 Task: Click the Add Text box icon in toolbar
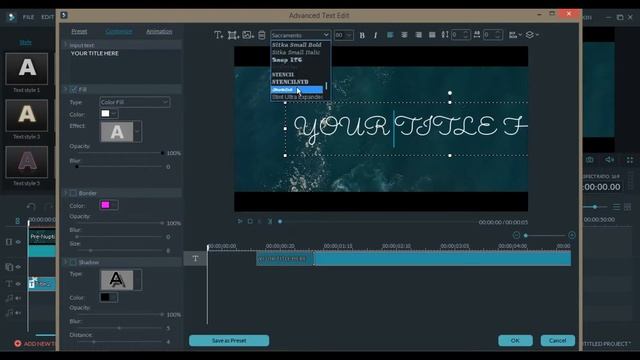(x=218, y=35)
